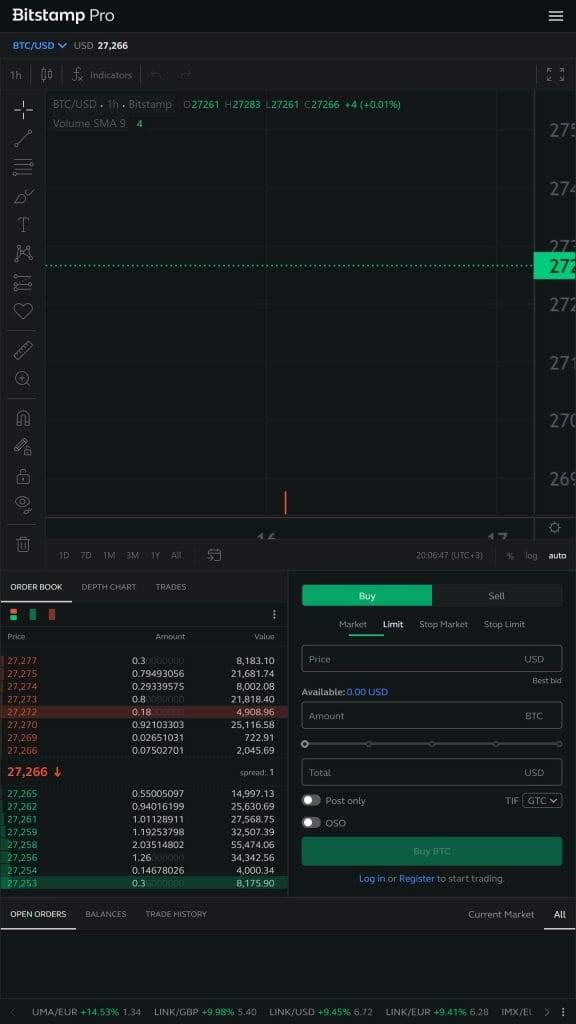576x1024 pixels.
Task: Set chart range to 1D
Action: [x=64, y=556]
